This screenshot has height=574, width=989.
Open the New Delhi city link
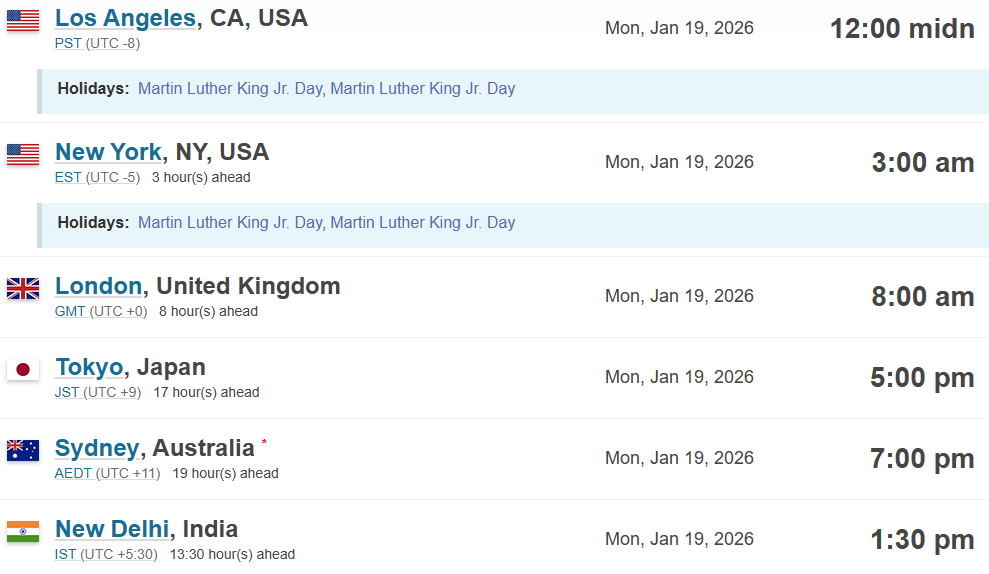[x=112, y=529]
